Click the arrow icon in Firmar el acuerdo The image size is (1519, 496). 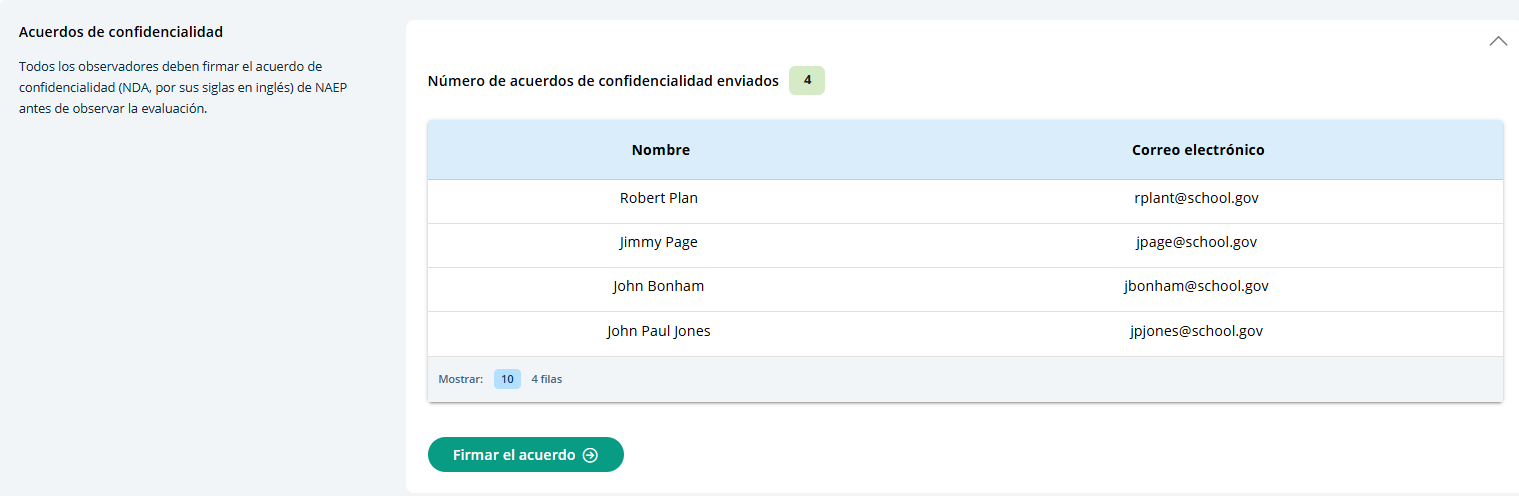tap(590, 455)
